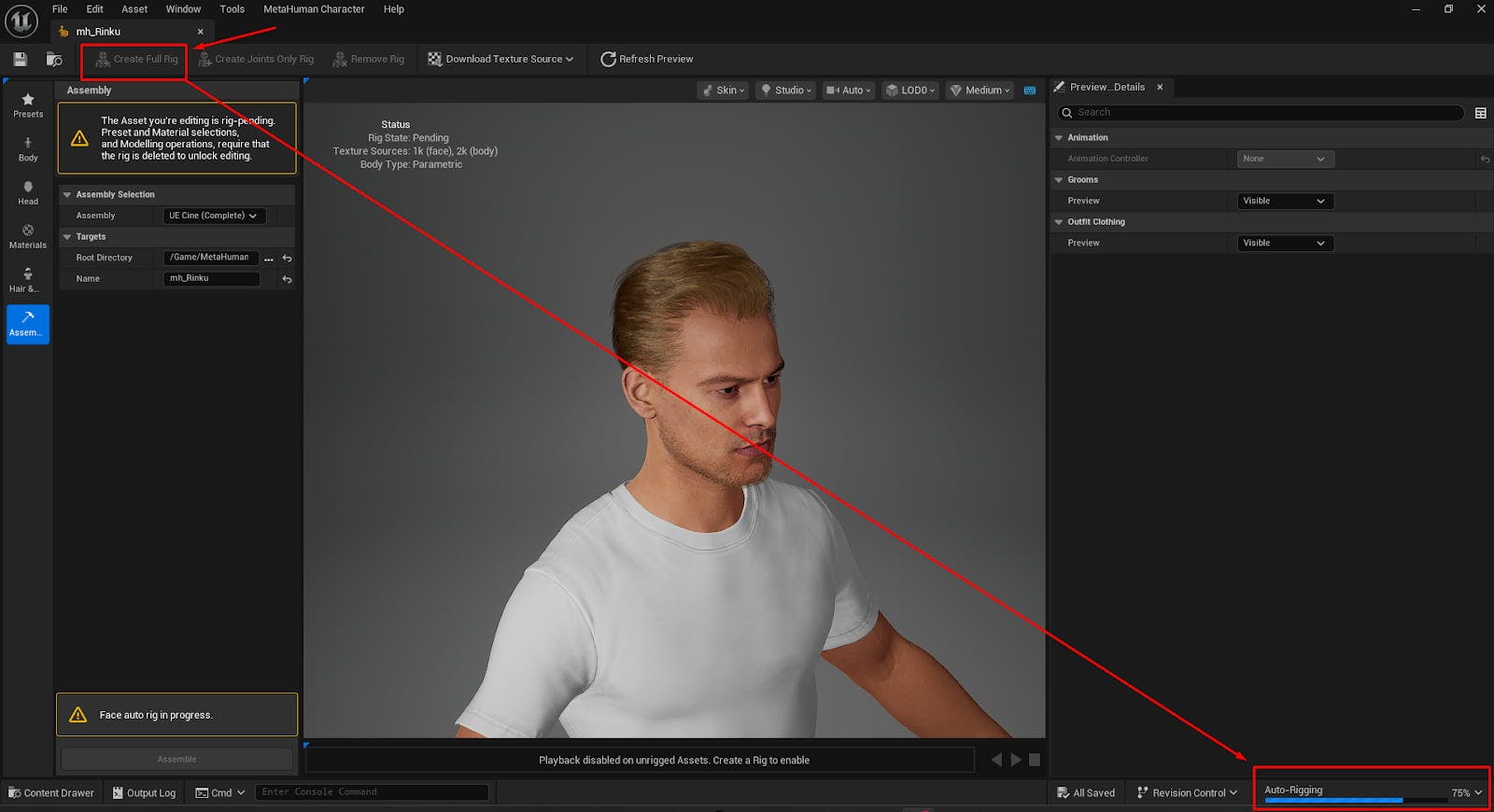Open the Asset menu
The height and width of the screenshot is (812, 1494).
click(x=134, y=9)
